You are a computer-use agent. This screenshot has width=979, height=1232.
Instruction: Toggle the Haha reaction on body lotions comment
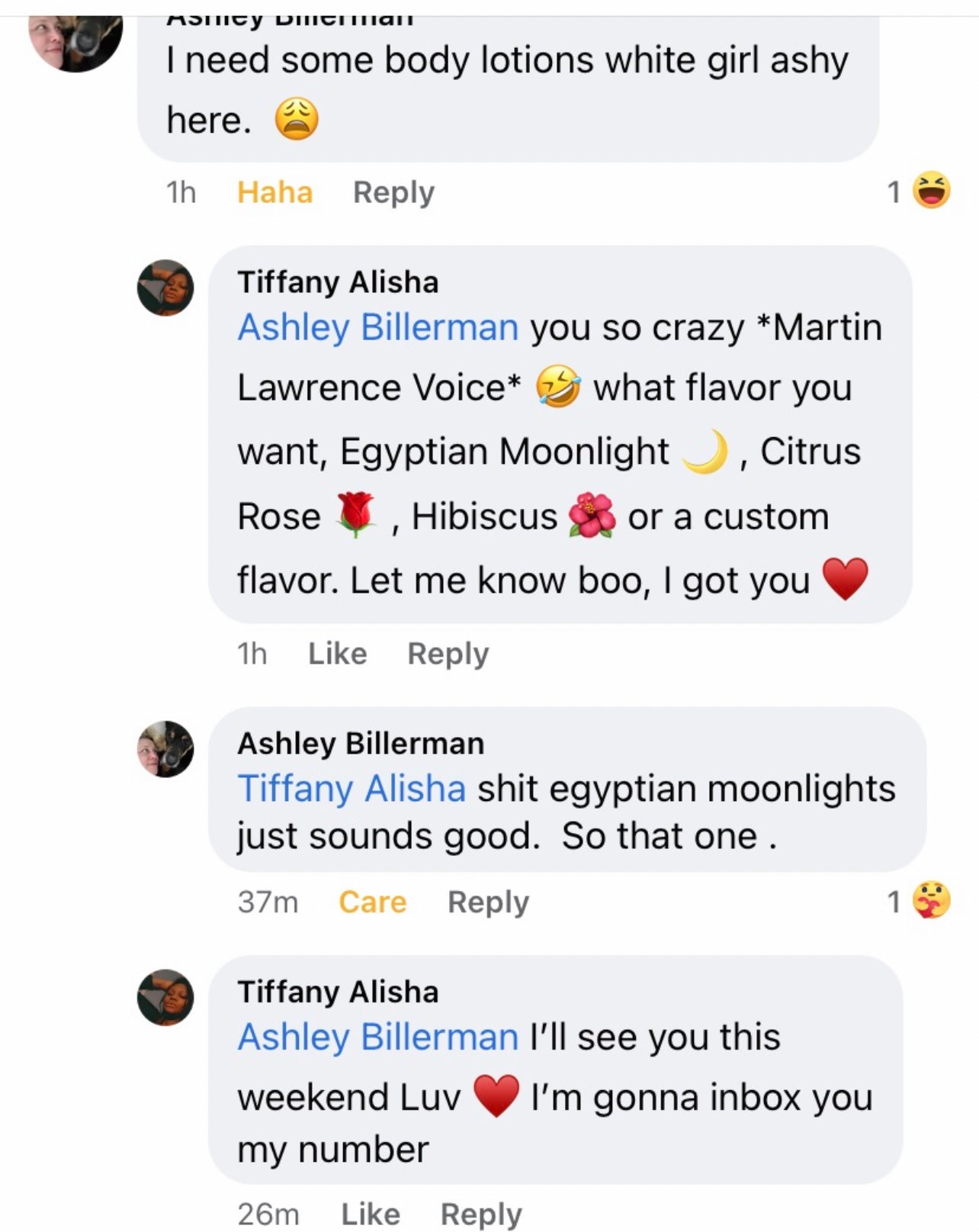(x=274, y=192)
